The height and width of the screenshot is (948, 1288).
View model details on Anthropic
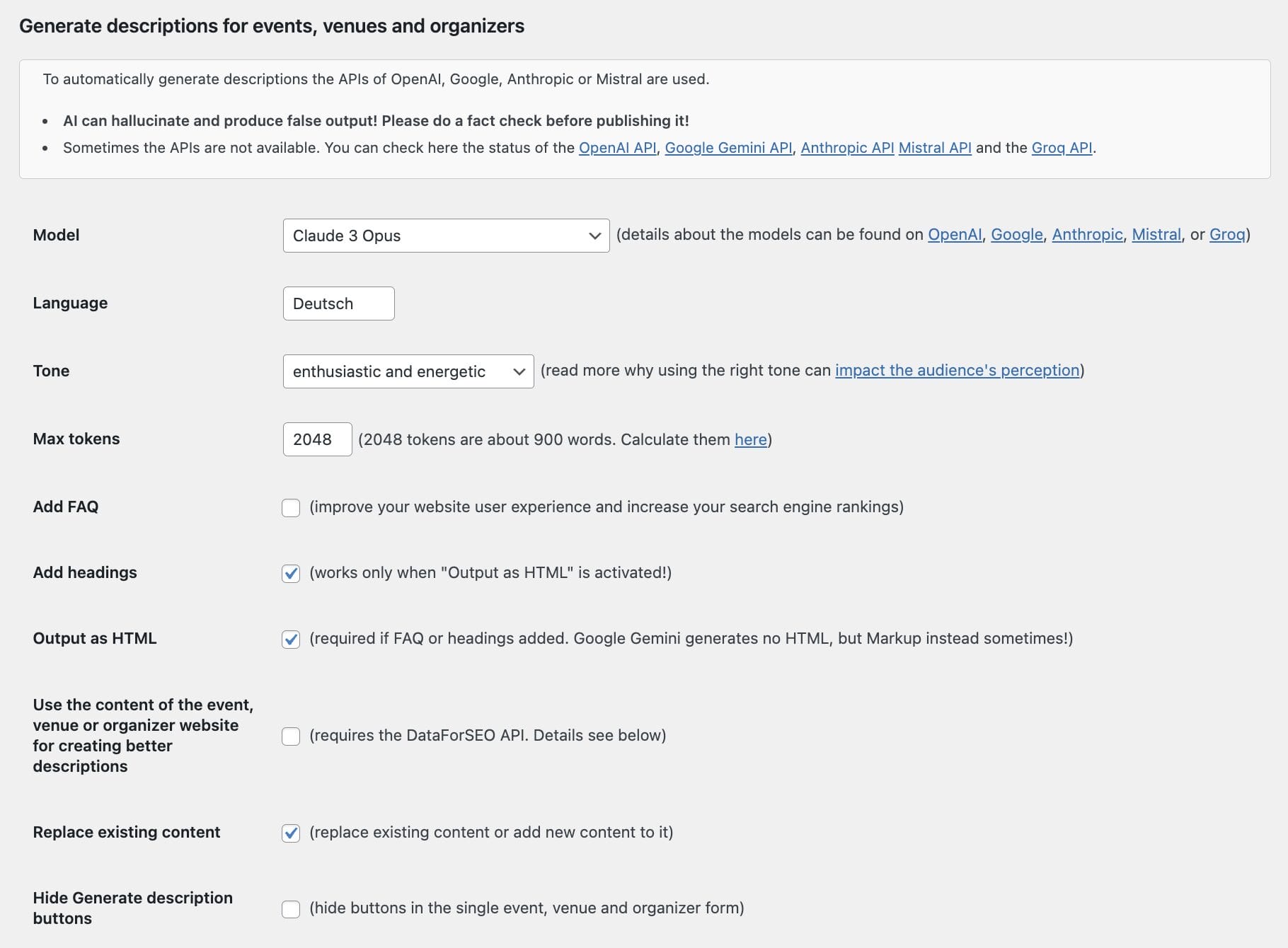pos(1087,235)
